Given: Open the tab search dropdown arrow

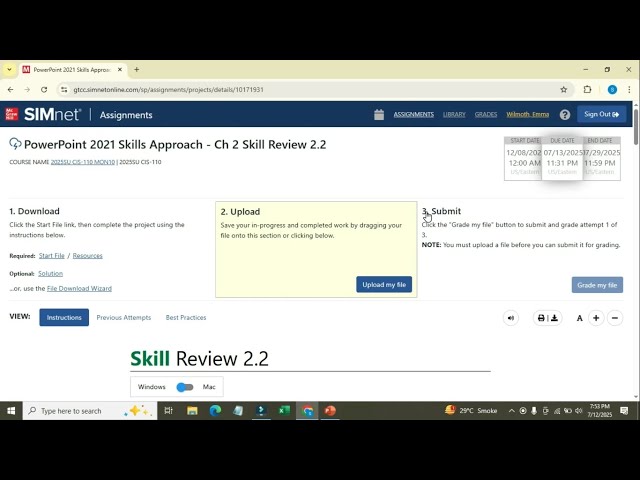Looking at the screenshot, I should click(9, 70).
